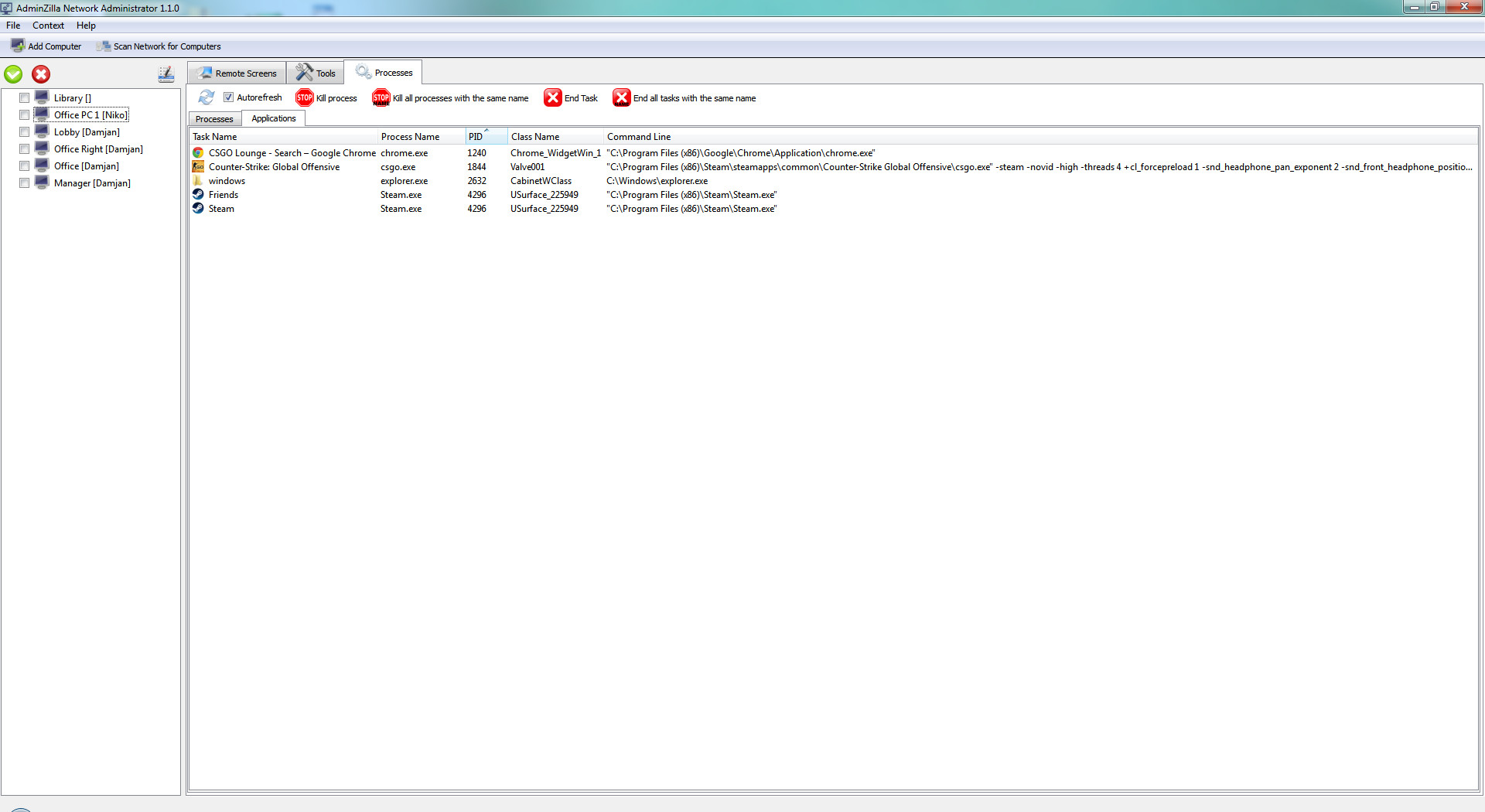Click the Manager computer icon
The image size is (1485, 812).
pos(42,183)
